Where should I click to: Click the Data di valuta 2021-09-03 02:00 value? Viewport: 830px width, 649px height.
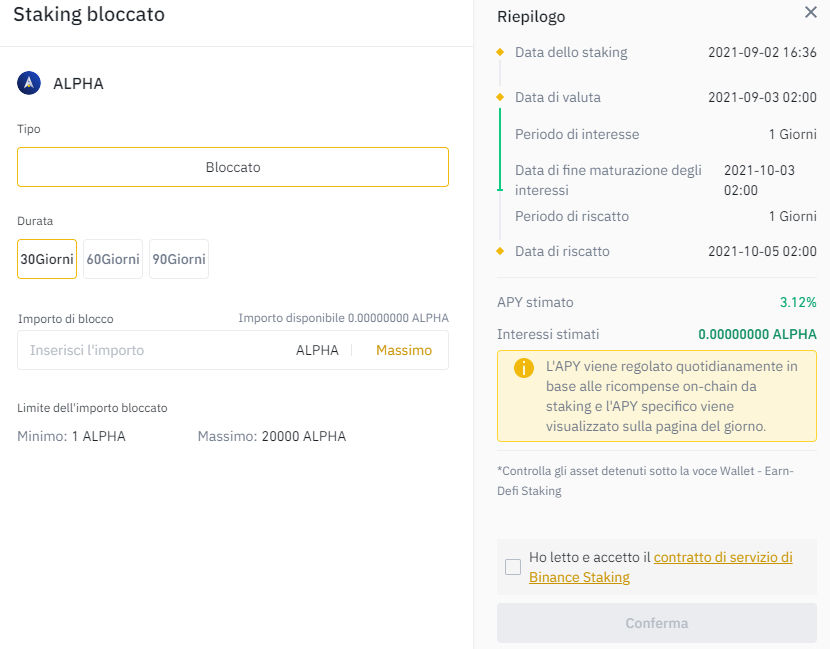coord(762,97)
